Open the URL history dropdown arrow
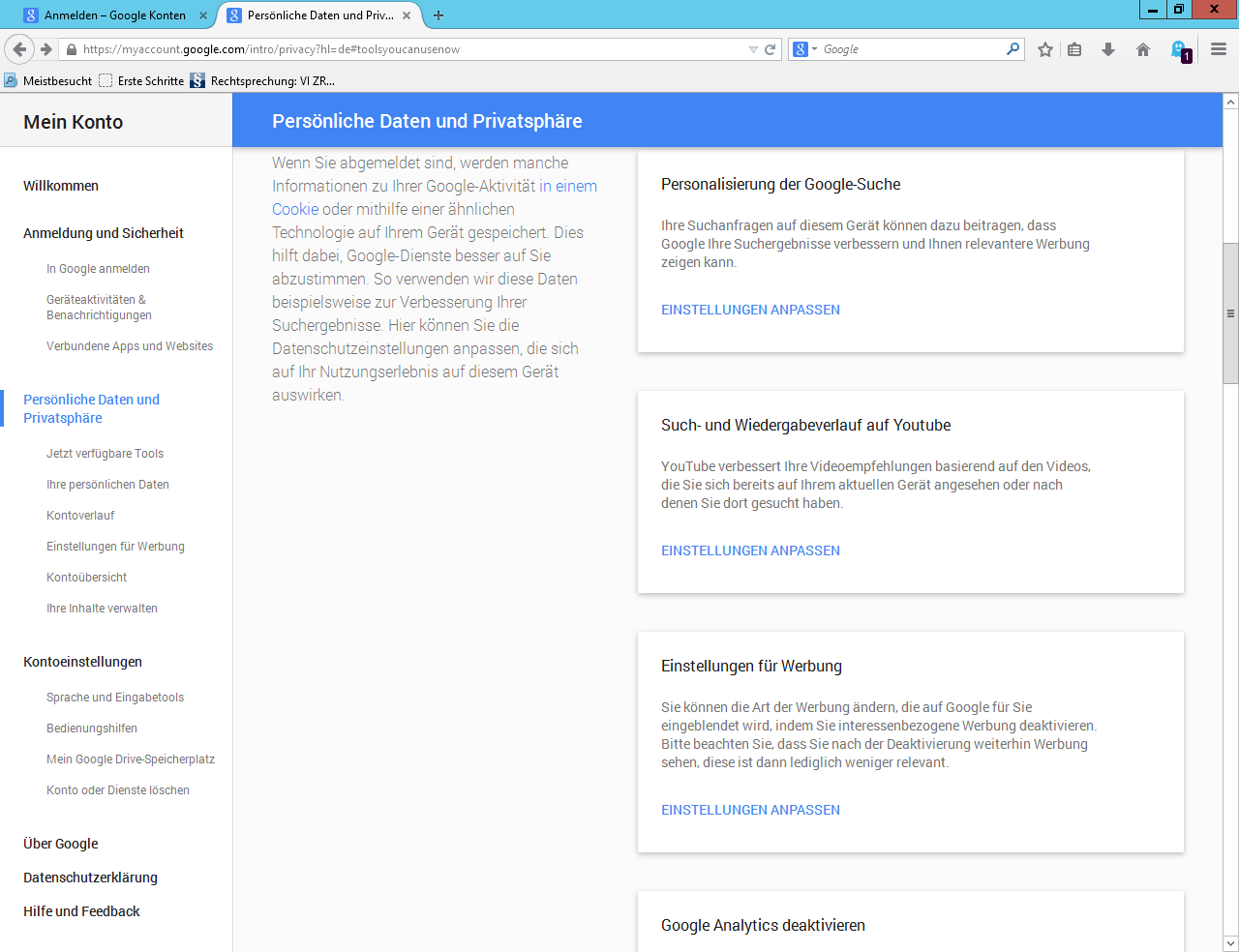Viewport: 1239px width, 952px height. [x=753, y=49]
